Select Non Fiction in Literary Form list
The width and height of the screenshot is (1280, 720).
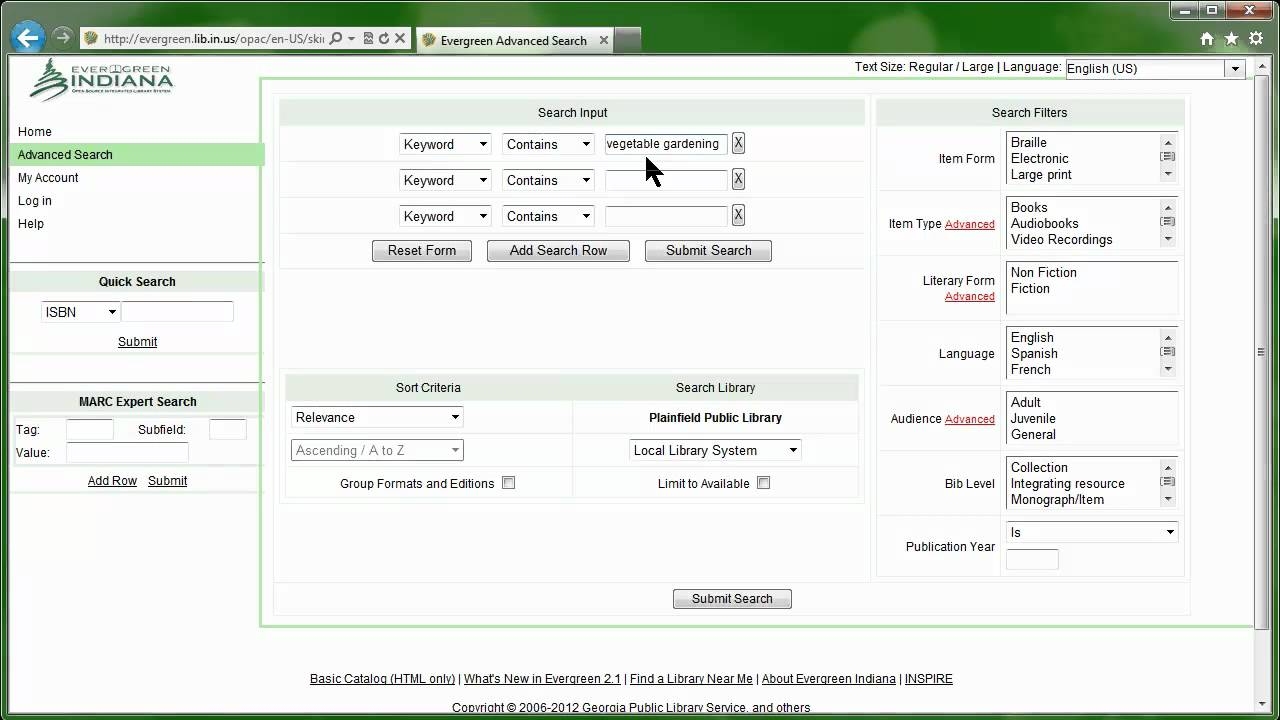[x=1043, y=272]
